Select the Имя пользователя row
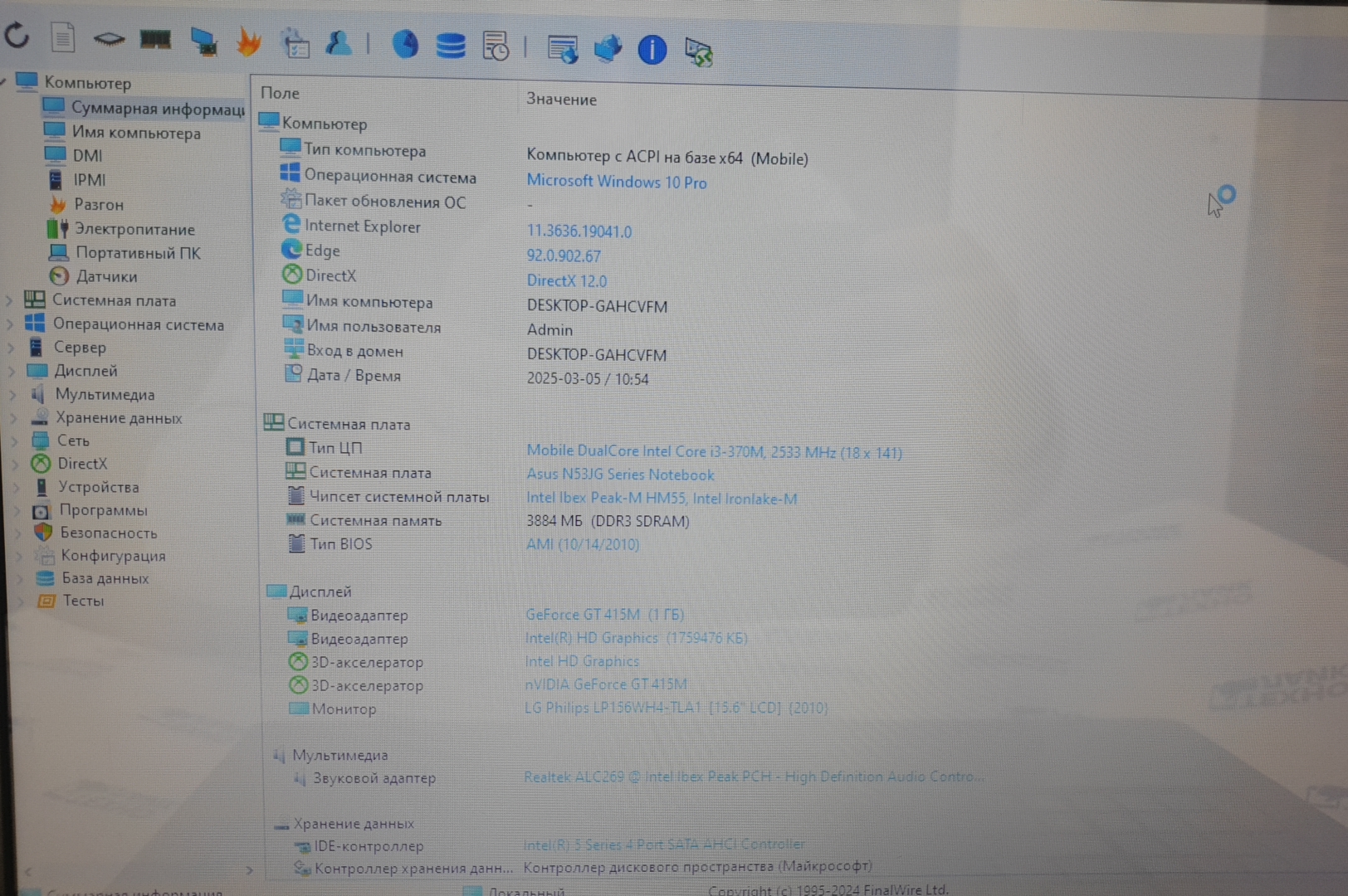 click(x=427, y=329)
